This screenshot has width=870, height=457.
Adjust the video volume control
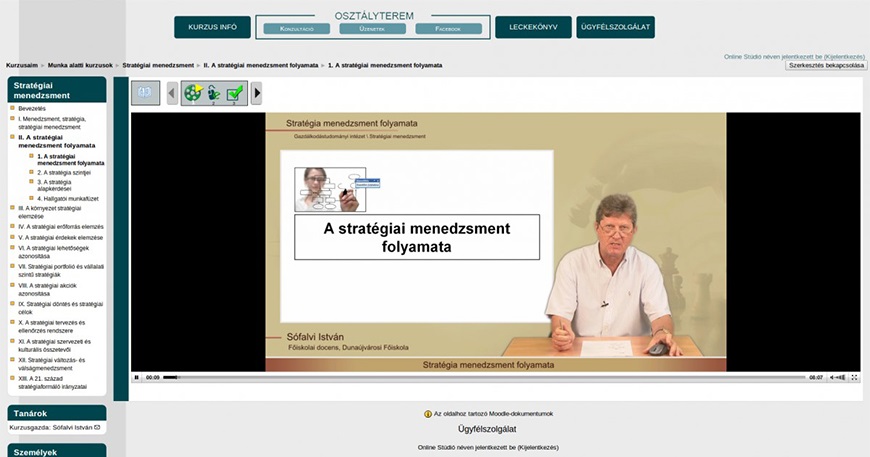(x=837, y=377)
